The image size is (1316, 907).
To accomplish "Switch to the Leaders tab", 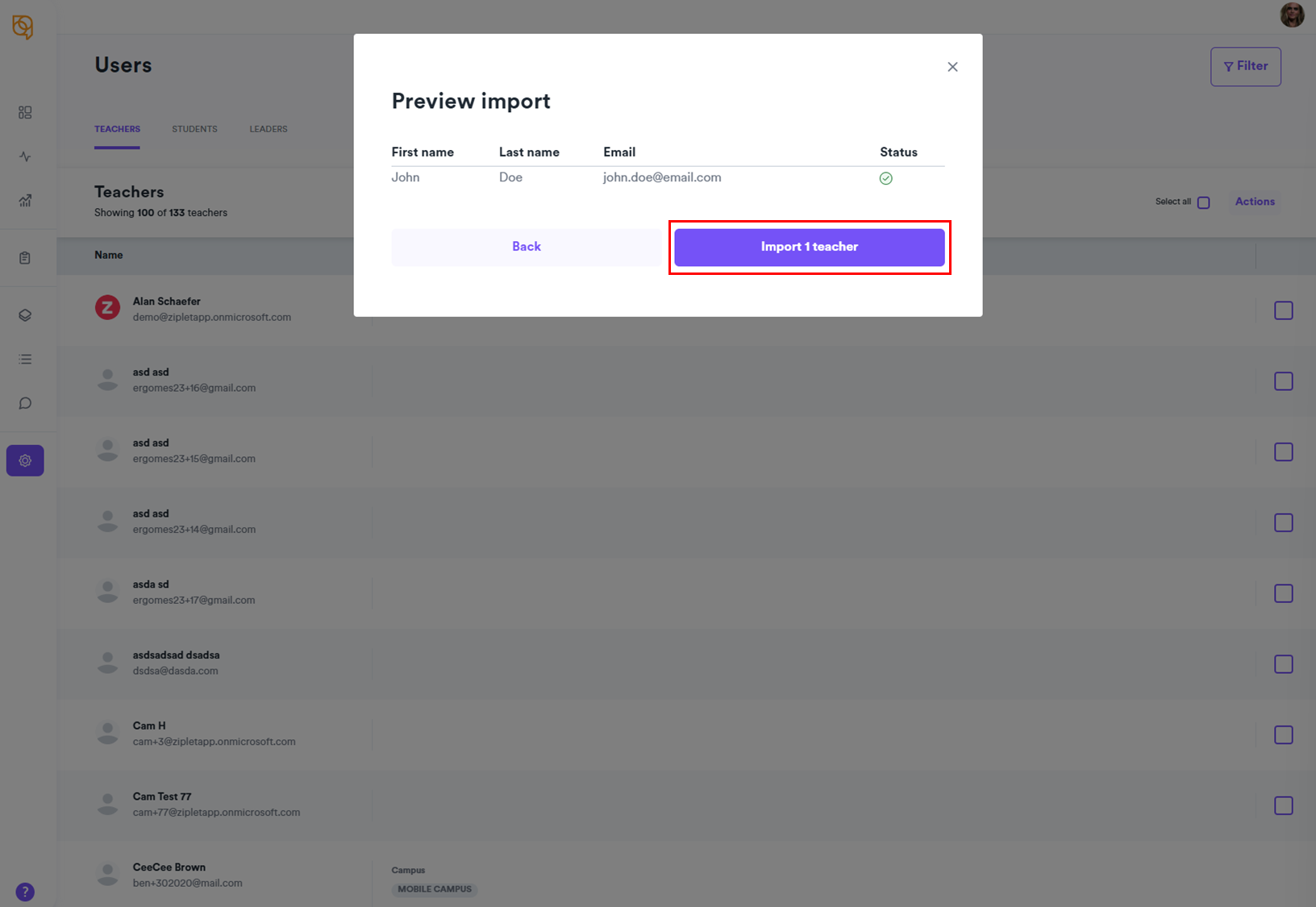I will click(269, 129).
